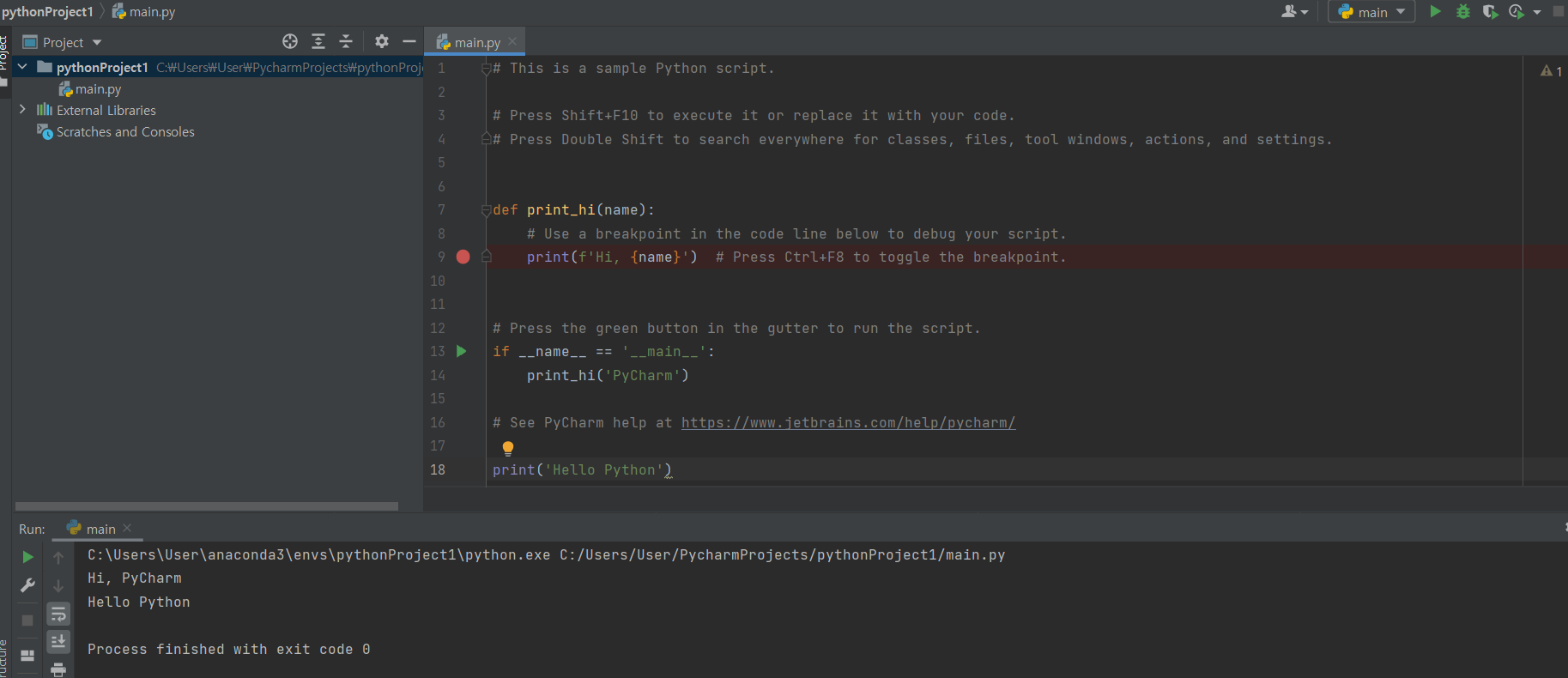Rerun main from Run panel green arrow
This screenshot has width=1568, height=678.
[x=27, y=557]
